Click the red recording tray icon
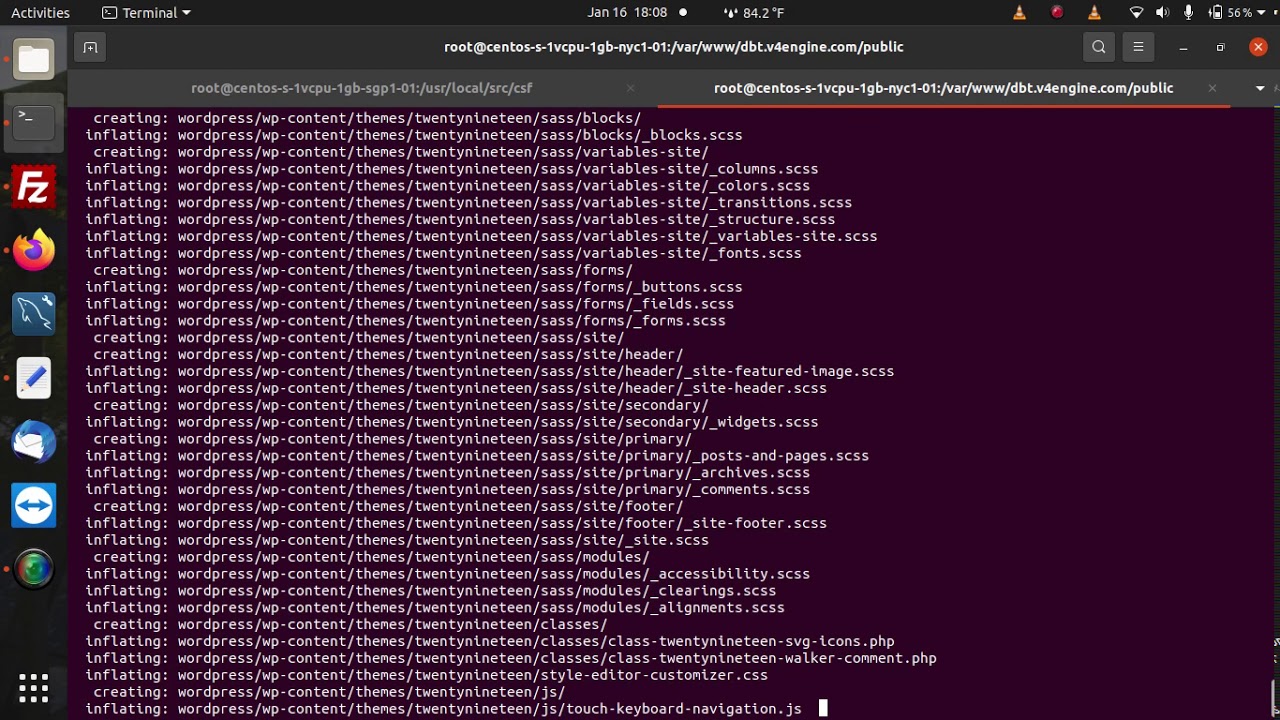 click(1057, 13)
